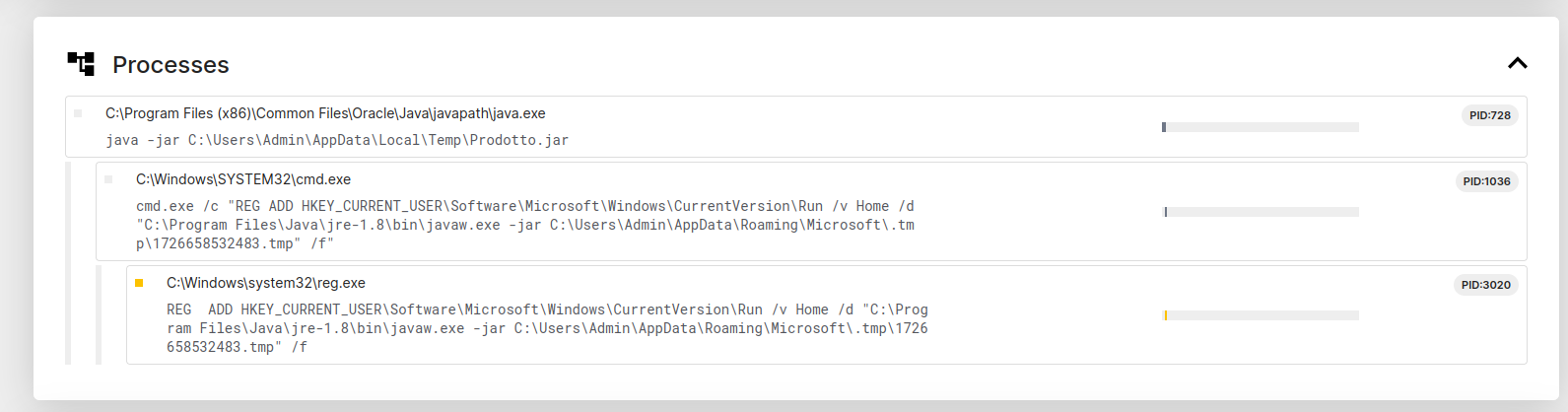This screenshot has height=412, width=1568.
Task: Click gray status square beside java.exe
Action: (x=78, y=113)
